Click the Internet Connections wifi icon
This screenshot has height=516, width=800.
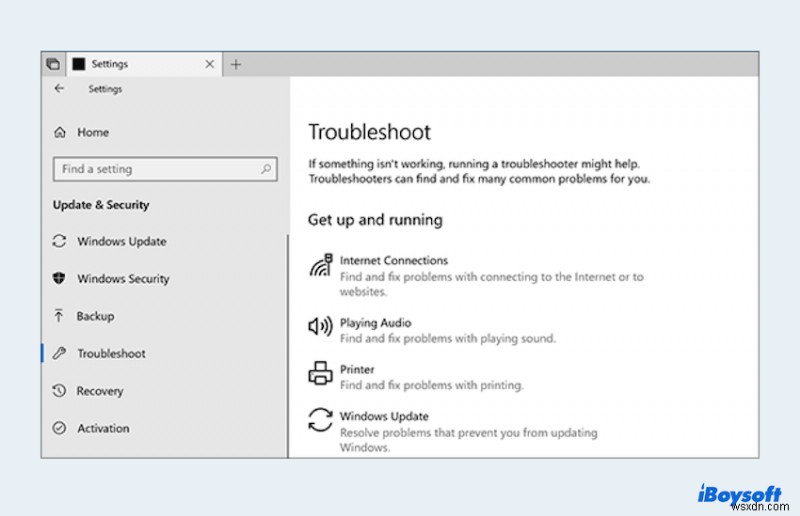320,265
